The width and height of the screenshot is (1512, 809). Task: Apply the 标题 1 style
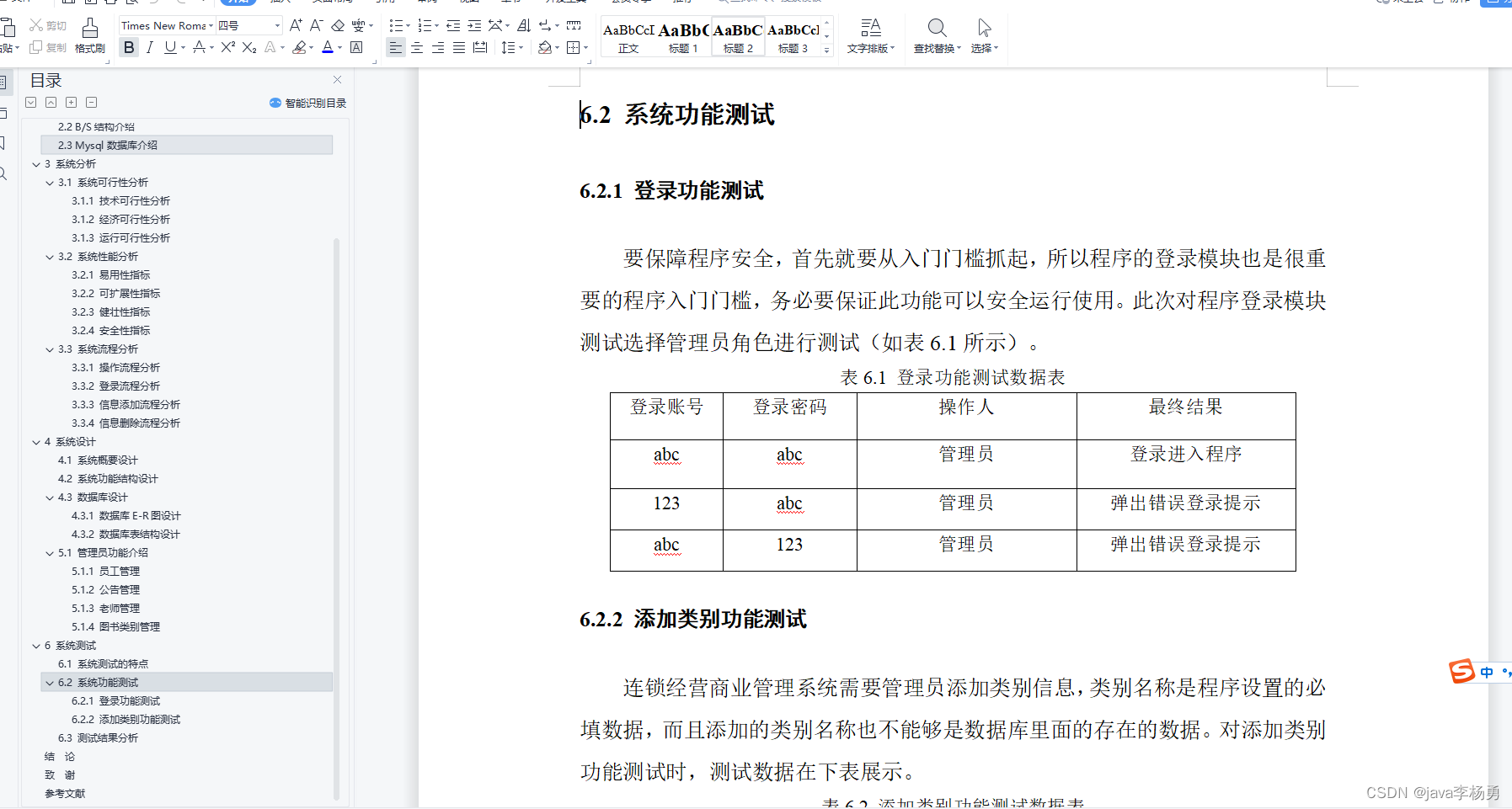pos(683,38)
